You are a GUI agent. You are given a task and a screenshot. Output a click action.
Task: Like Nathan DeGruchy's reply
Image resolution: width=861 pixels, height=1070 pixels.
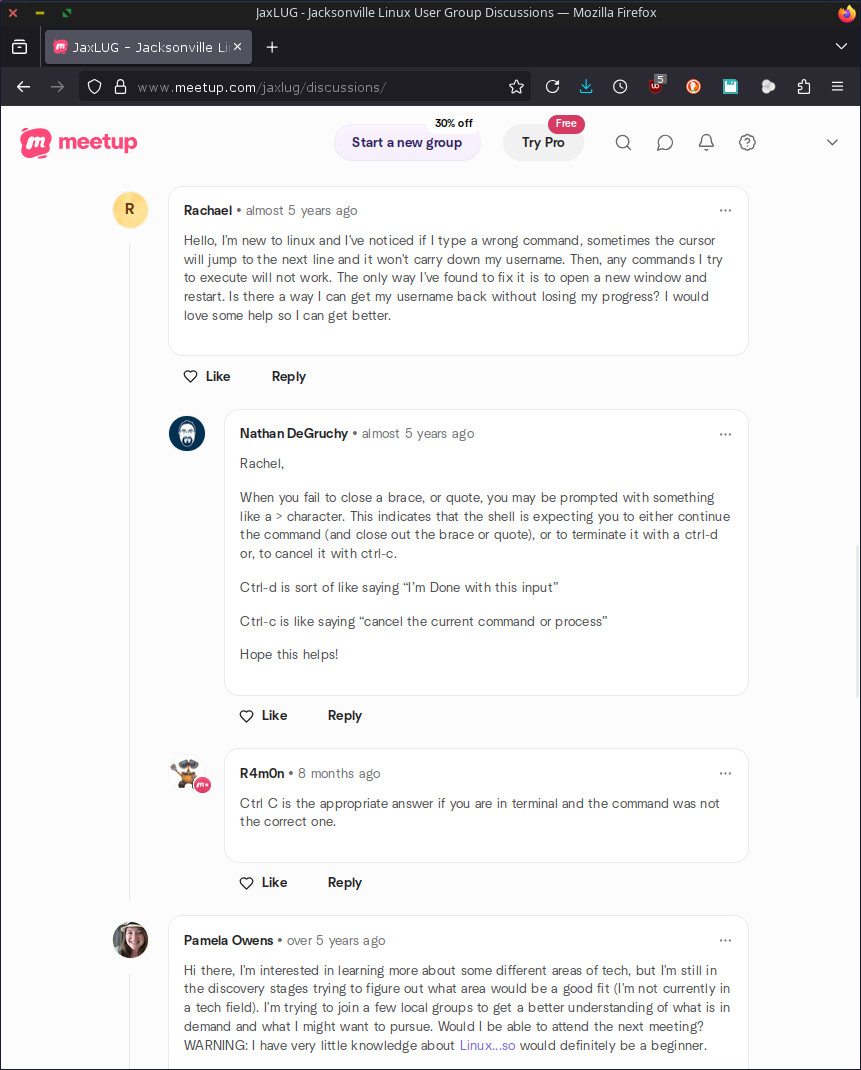click(x=263, y=716)
